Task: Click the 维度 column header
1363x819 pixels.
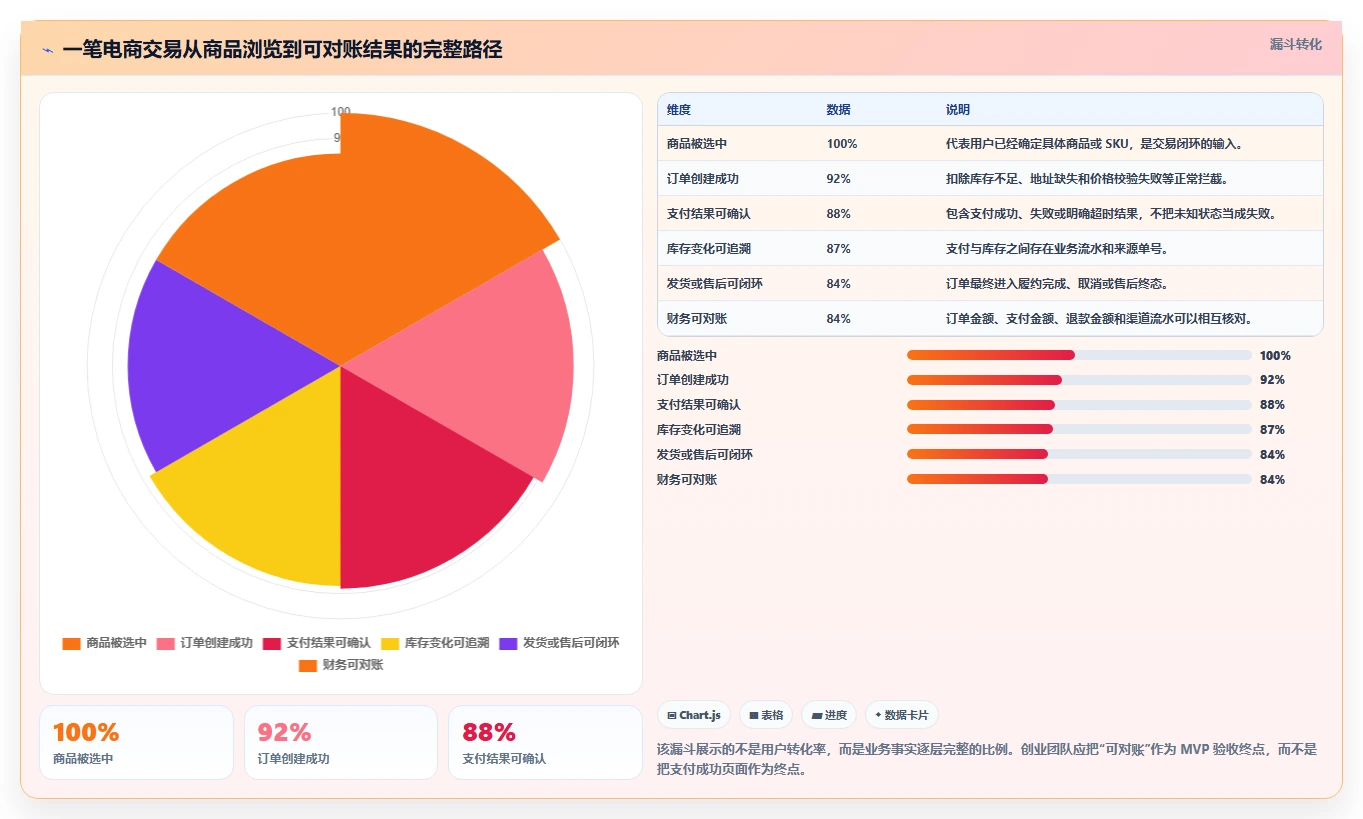Action: pos(679,110)
